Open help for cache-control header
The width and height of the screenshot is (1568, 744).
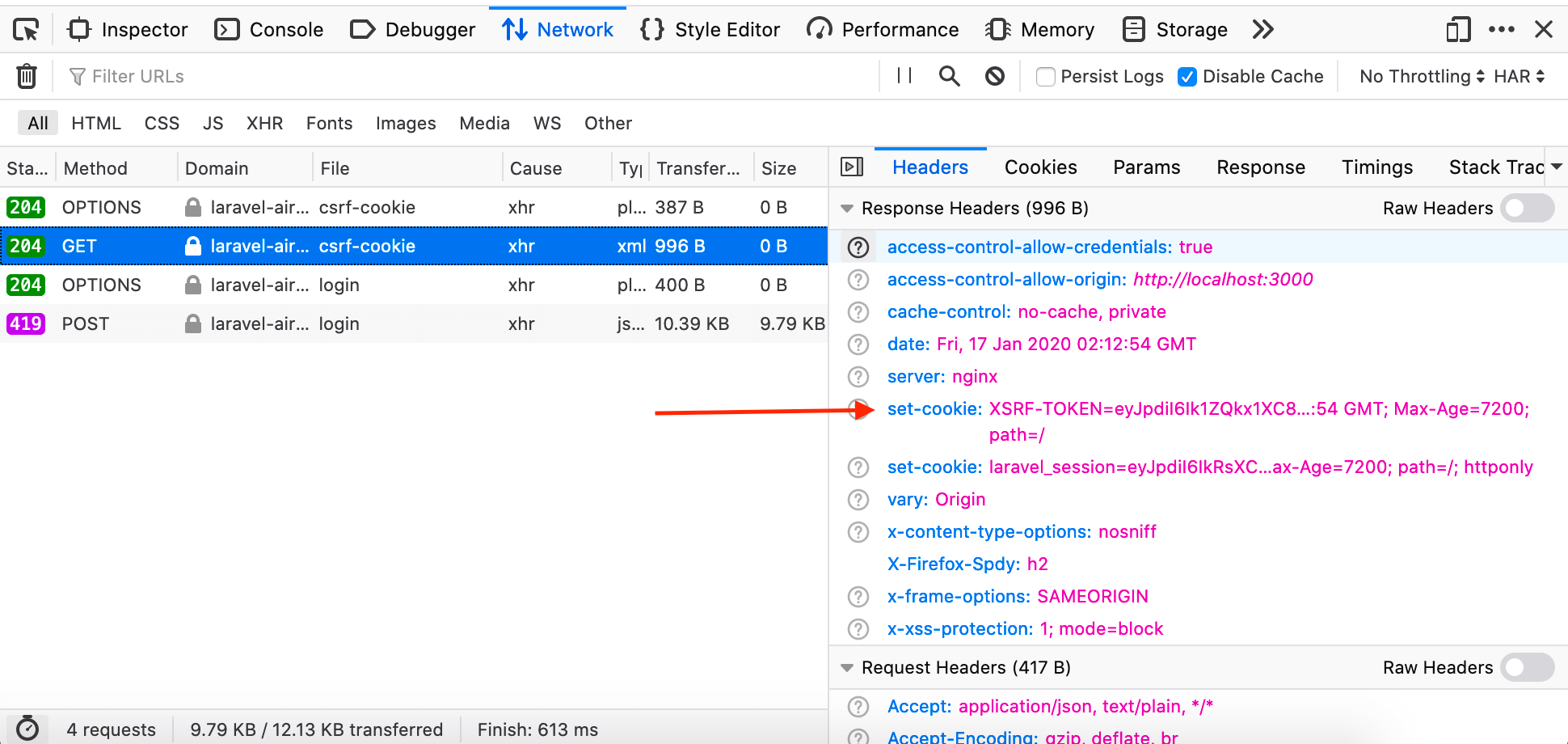tap(858, 312)
